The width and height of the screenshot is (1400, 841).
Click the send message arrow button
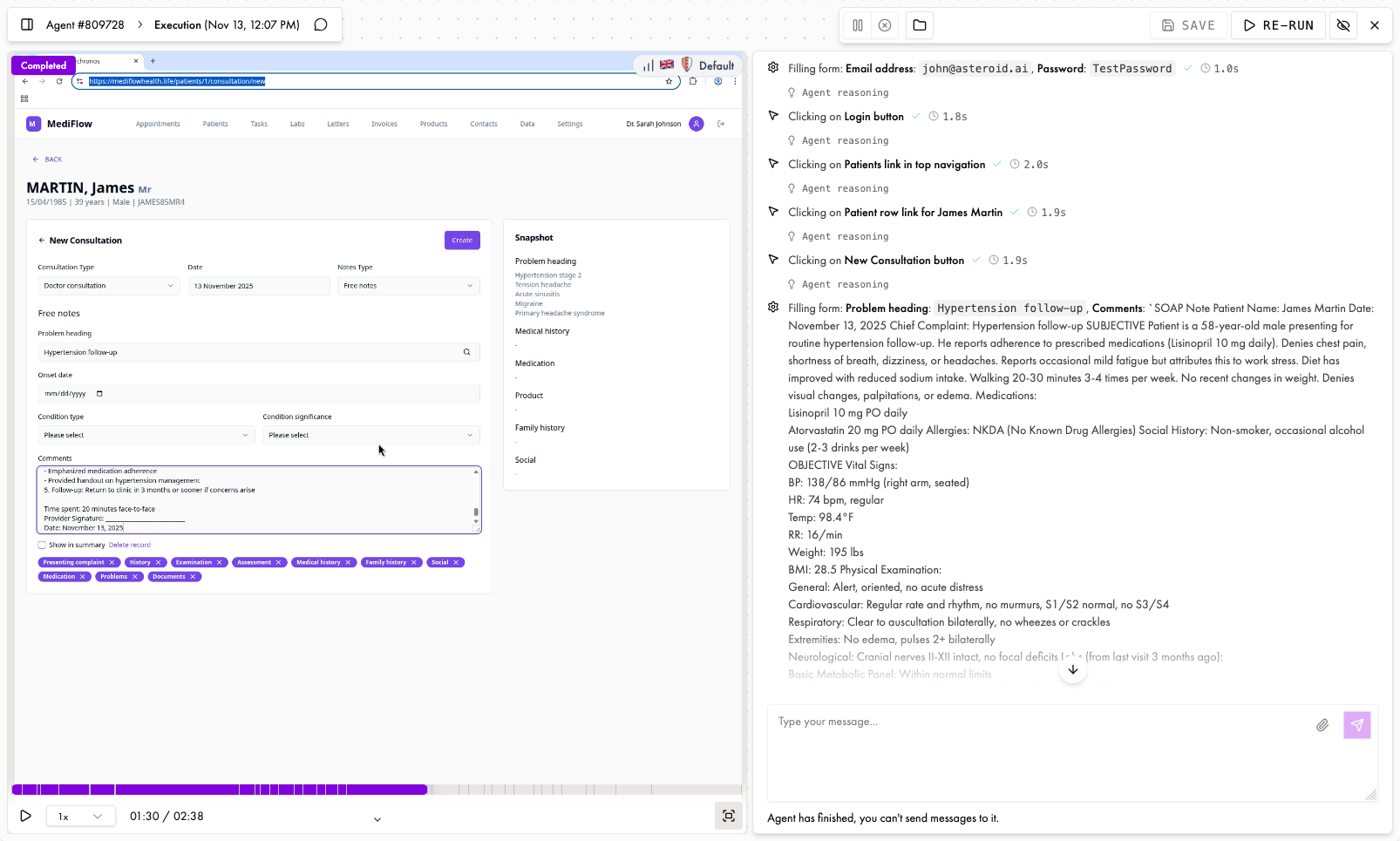1357,725
